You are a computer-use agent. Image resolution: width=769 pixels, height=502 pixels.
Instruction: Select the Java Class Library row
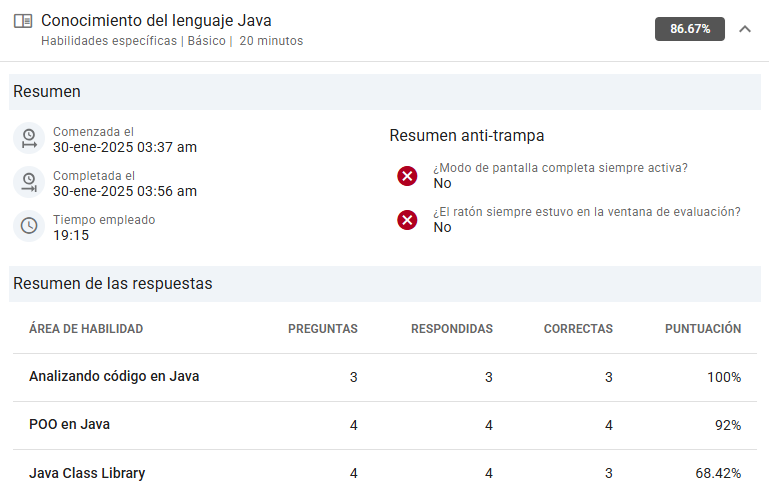[87, 473]
